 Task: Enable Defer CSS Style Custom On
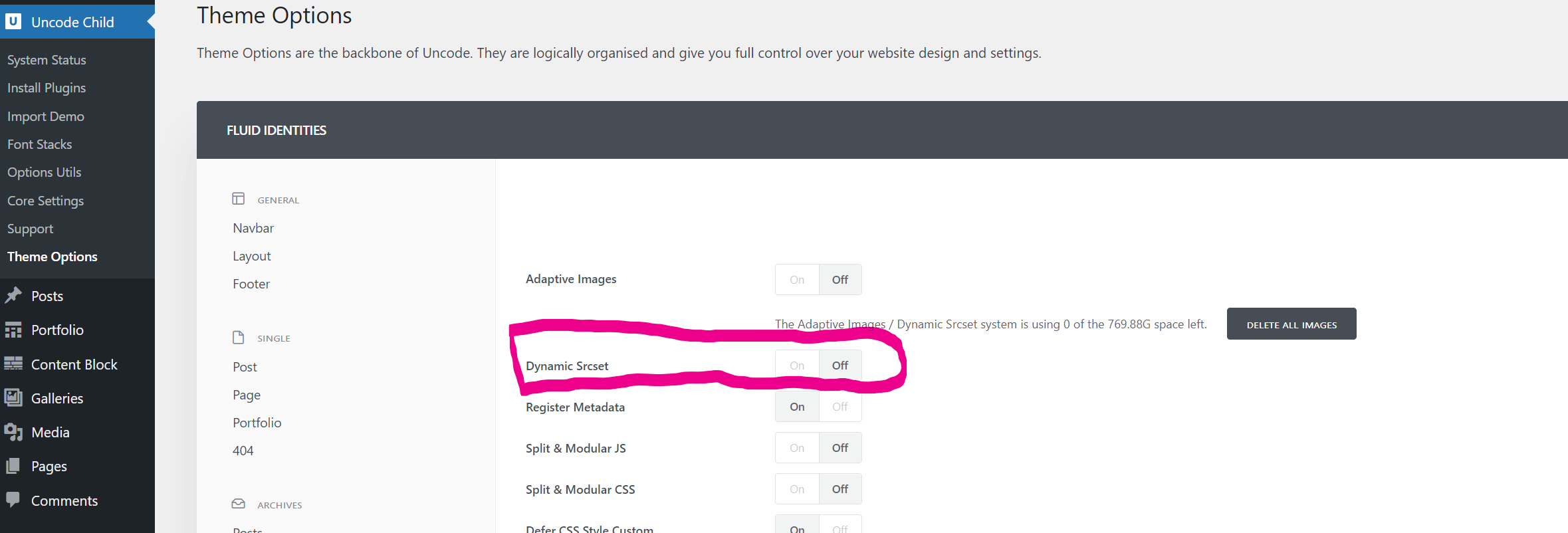pyautogui.click(x=797, y=525)
